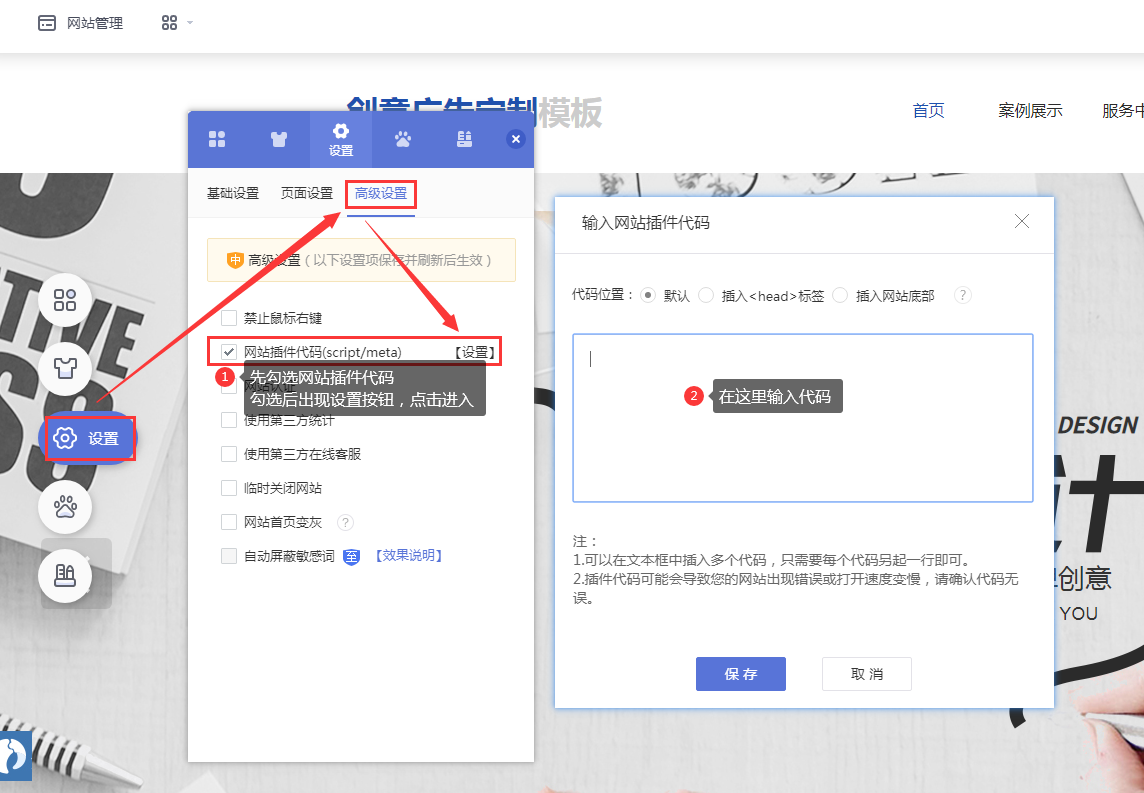Select the modules grid icon in panel header
This screenshot has width=1144, height=793.
click(x=217, y=139)
